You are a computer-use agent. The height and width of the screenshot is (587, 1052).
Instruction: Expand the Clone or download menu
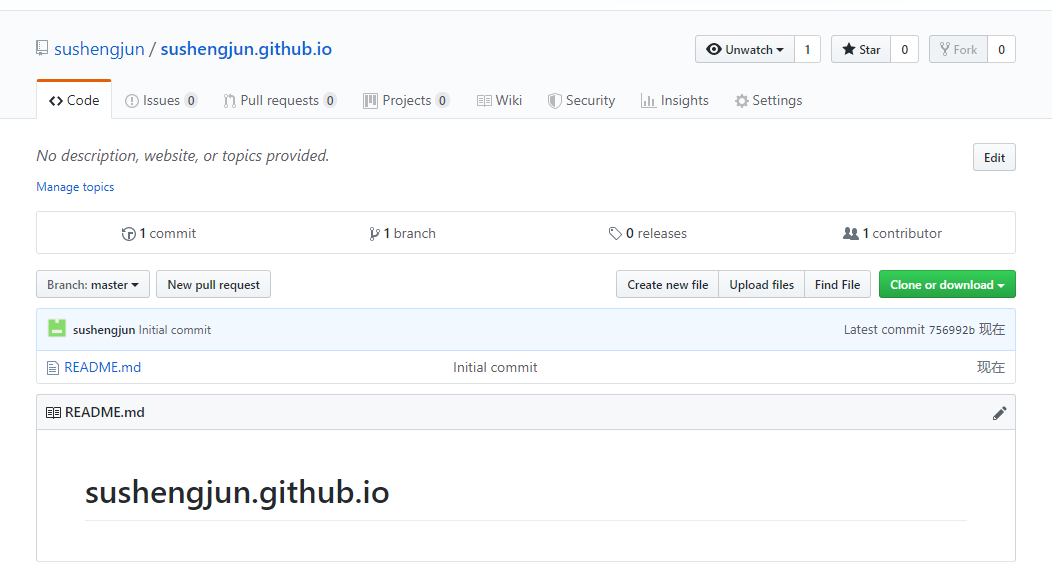pyautogui.click(x=947, y=284)
